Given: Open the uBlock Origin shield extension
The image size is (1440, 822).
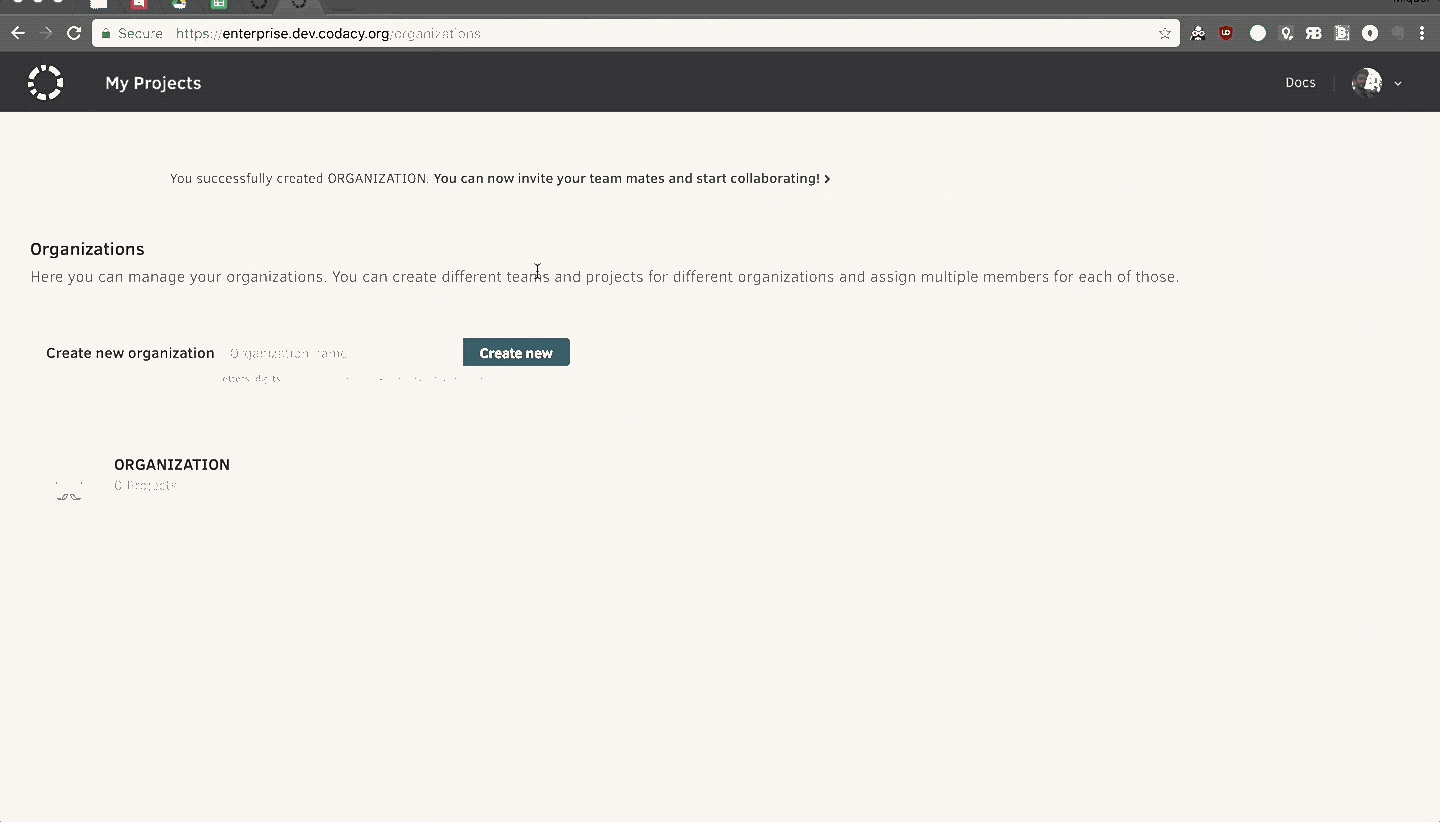Looking at the screenshot, I should 1226,33.
